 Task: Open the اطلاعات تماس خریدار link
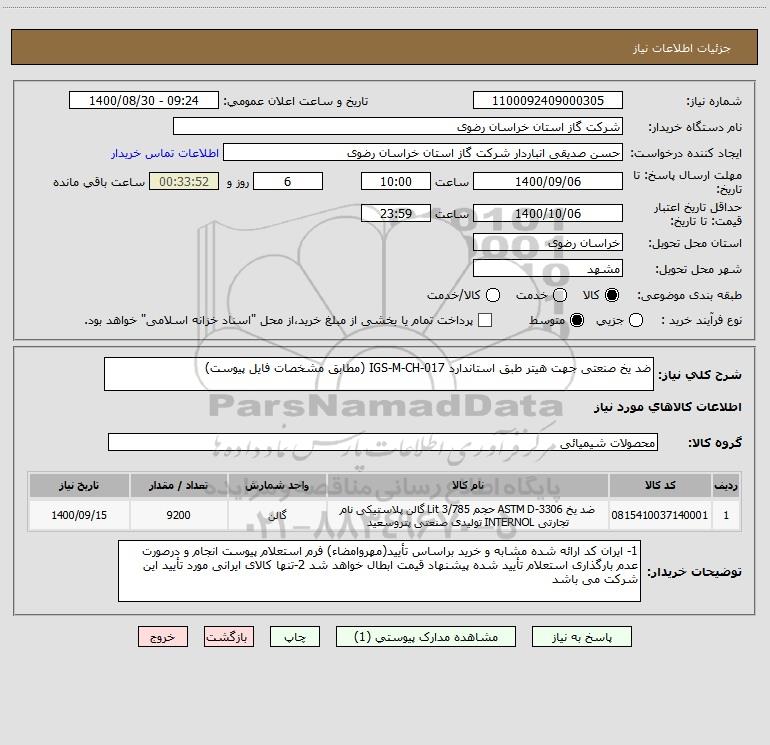(165, 153)
